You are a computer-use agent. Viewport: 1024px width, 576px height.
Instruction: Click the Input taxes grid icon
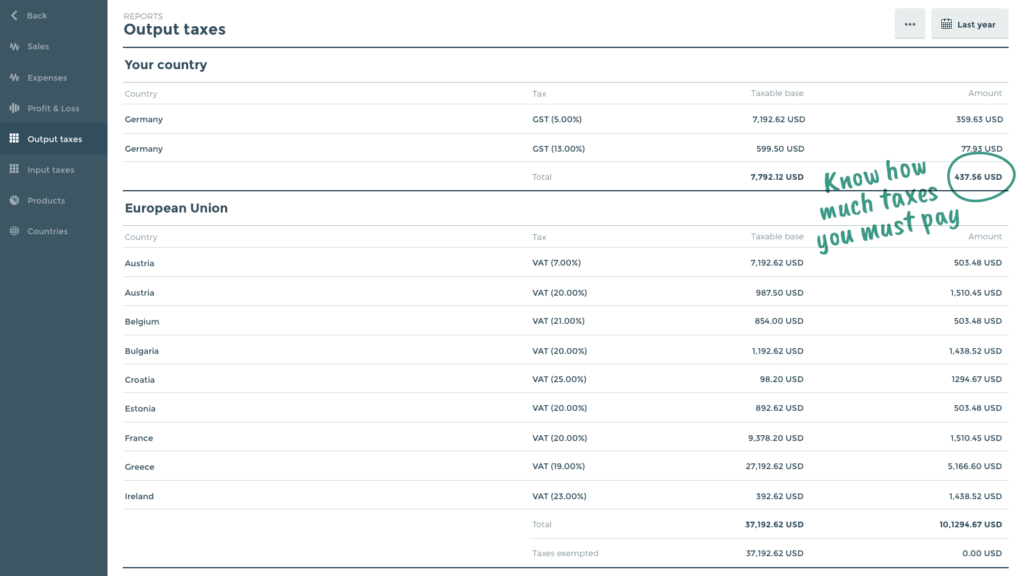14,170
